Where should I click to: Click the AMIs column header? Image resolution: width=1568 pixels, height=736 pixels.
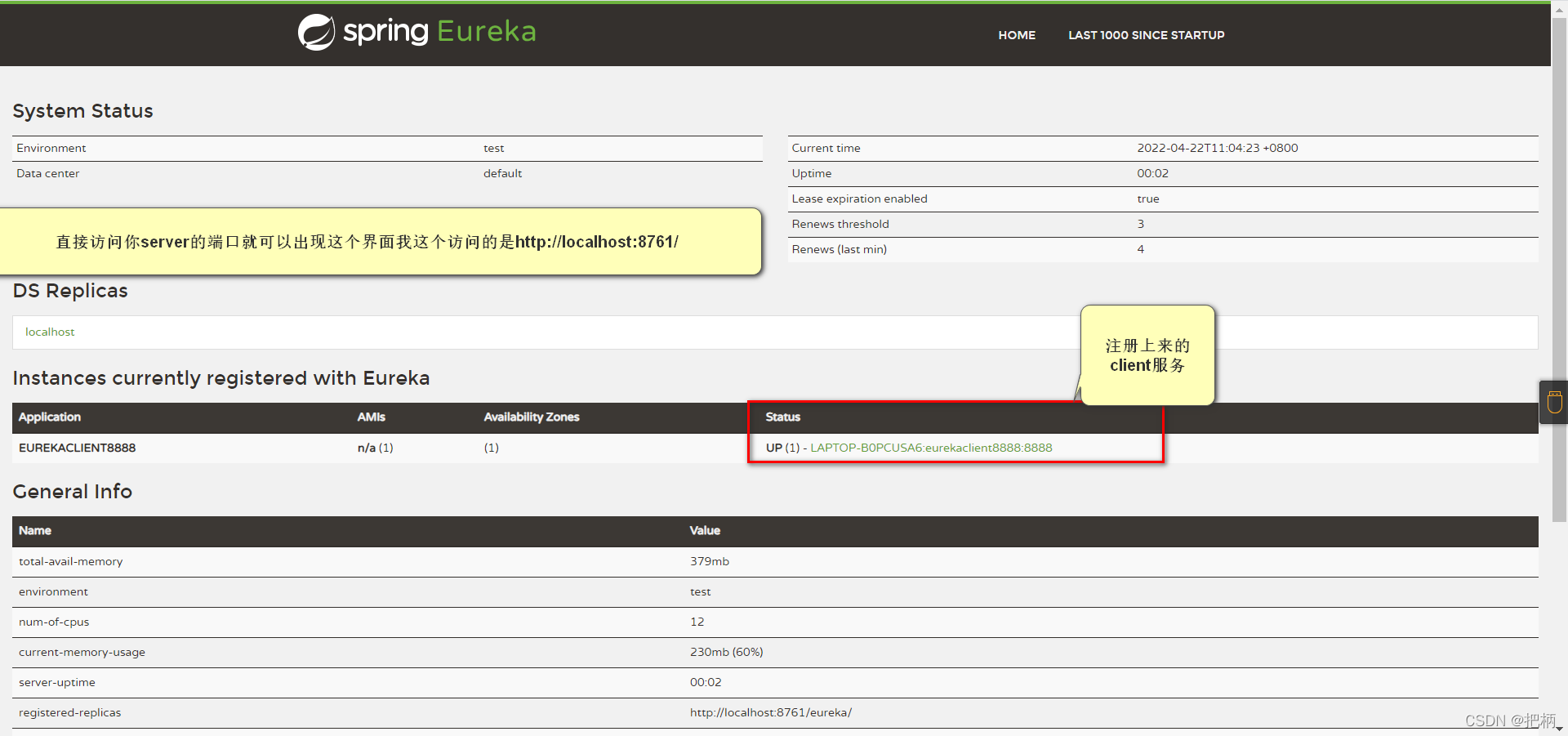371,417
